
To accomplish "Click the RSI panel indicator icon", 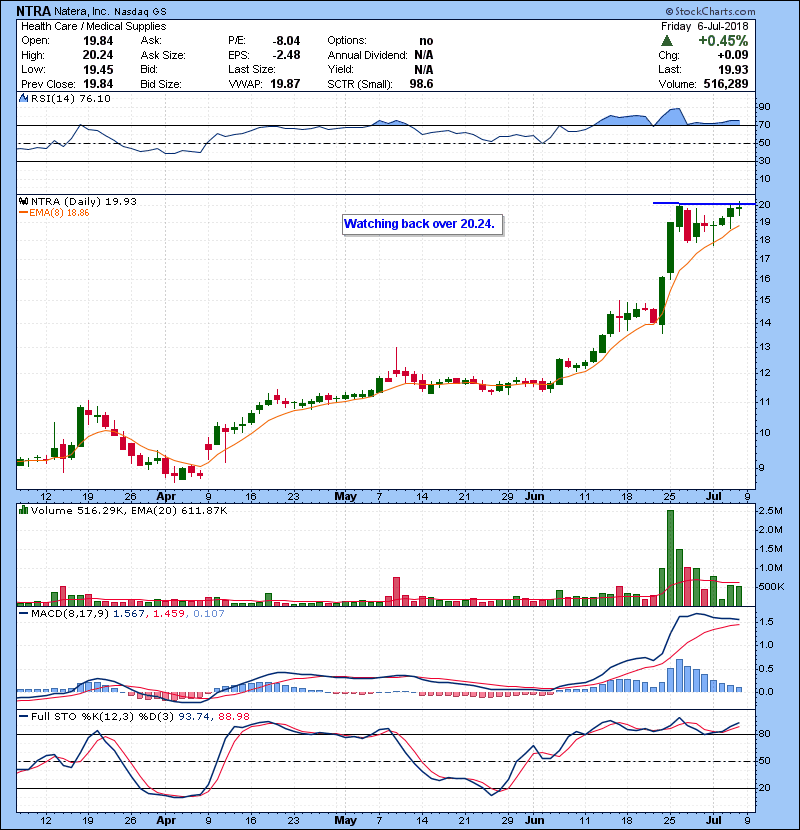I will (23, 98).
